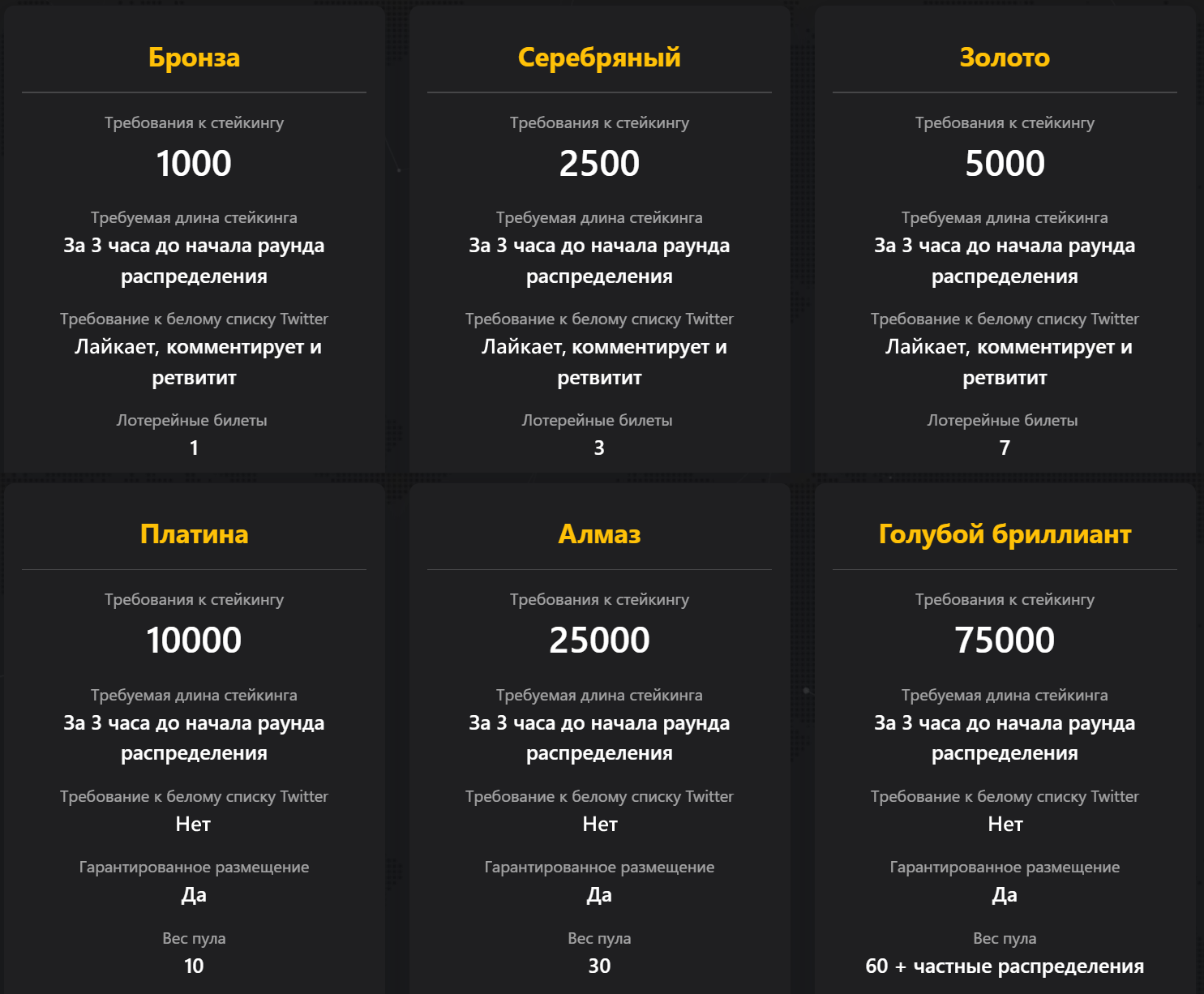The image size is (1204, 994).
Task: Click the Платина tier heading
Action: 194,534
